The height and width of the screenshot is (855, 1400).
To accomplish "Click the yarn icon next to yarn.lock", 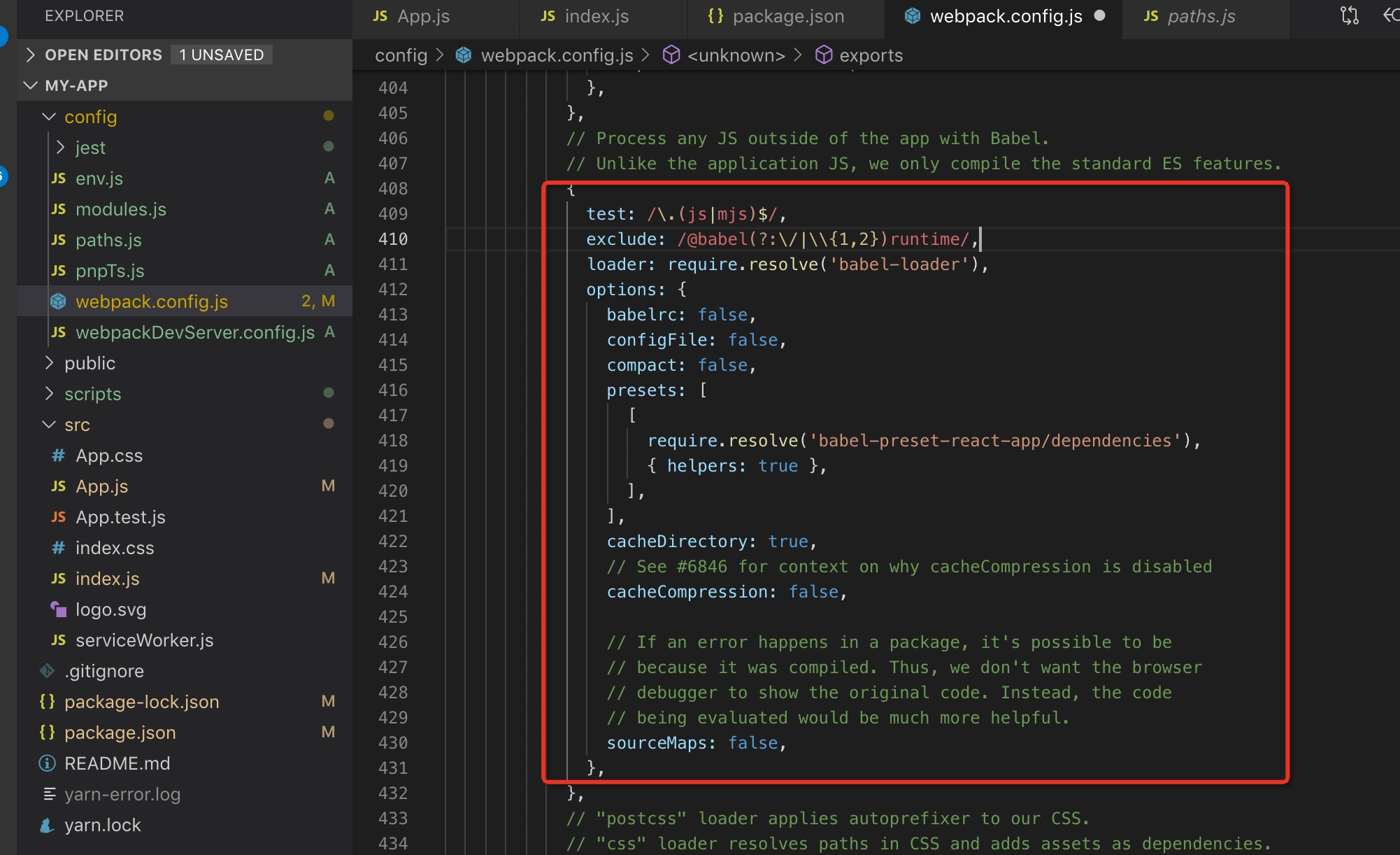I will [x=48, y=825].
